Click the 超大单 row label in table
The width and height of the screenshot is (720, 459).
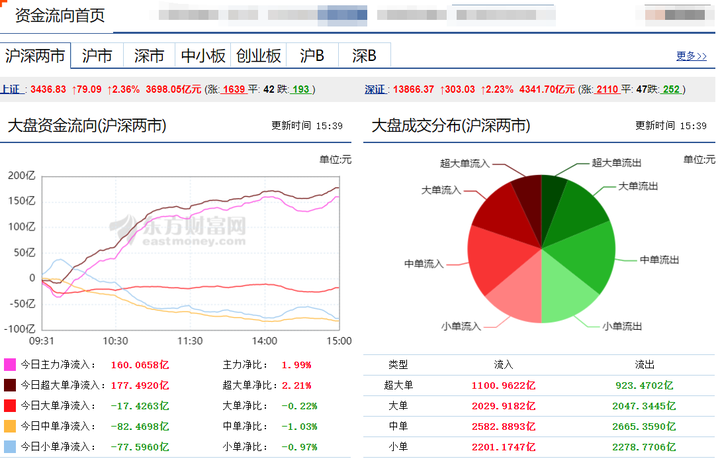[x=398, y=386]
